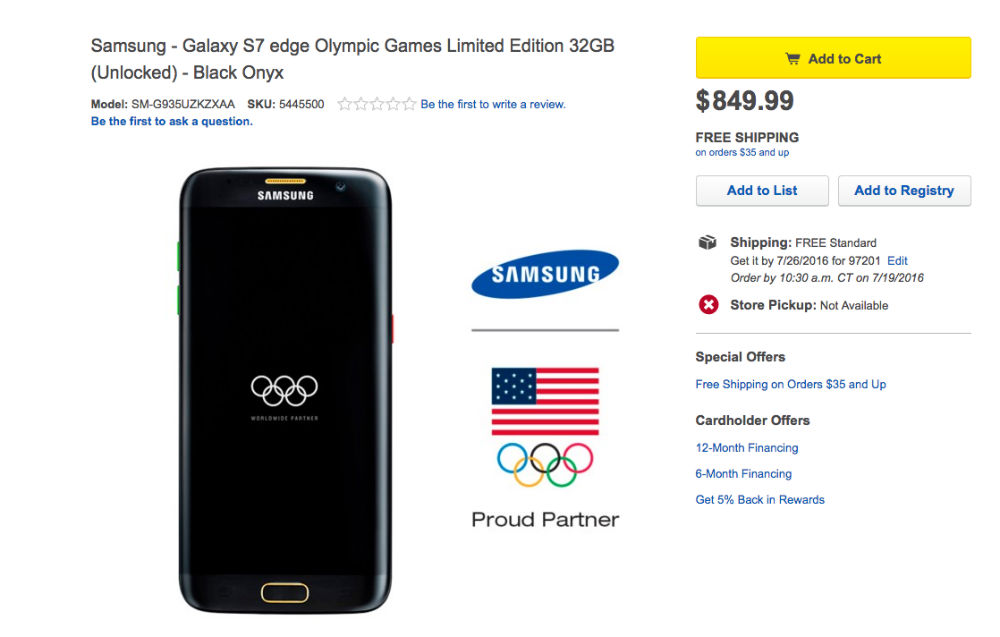Image resolution: width=1000 pixels, height=637 pixels.
Task: Click the shipping package icon
Action: tap(707, 242)
